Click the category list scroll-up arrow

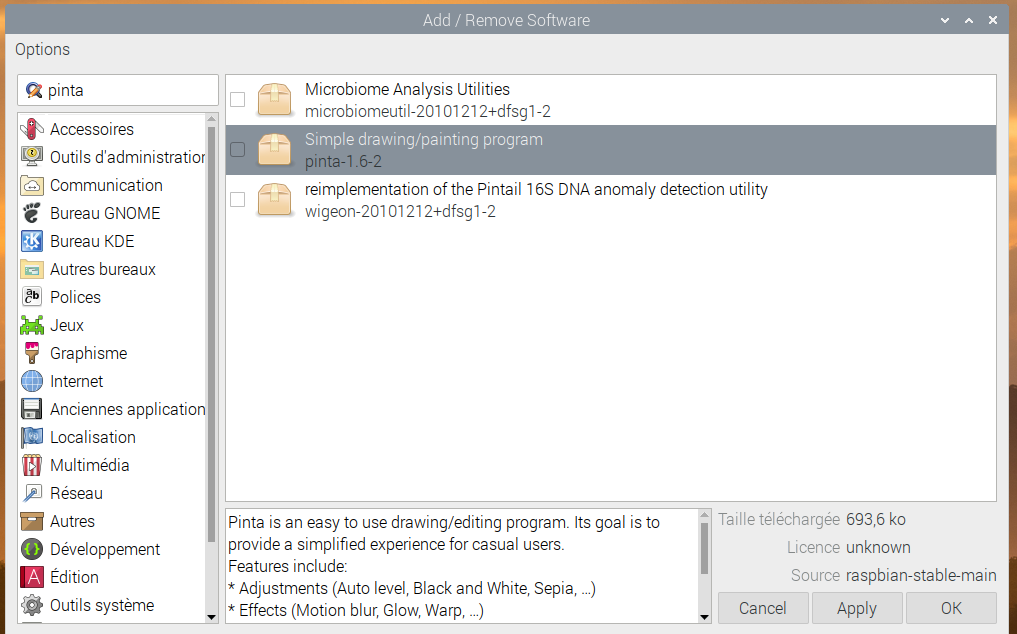coord(211,119)
